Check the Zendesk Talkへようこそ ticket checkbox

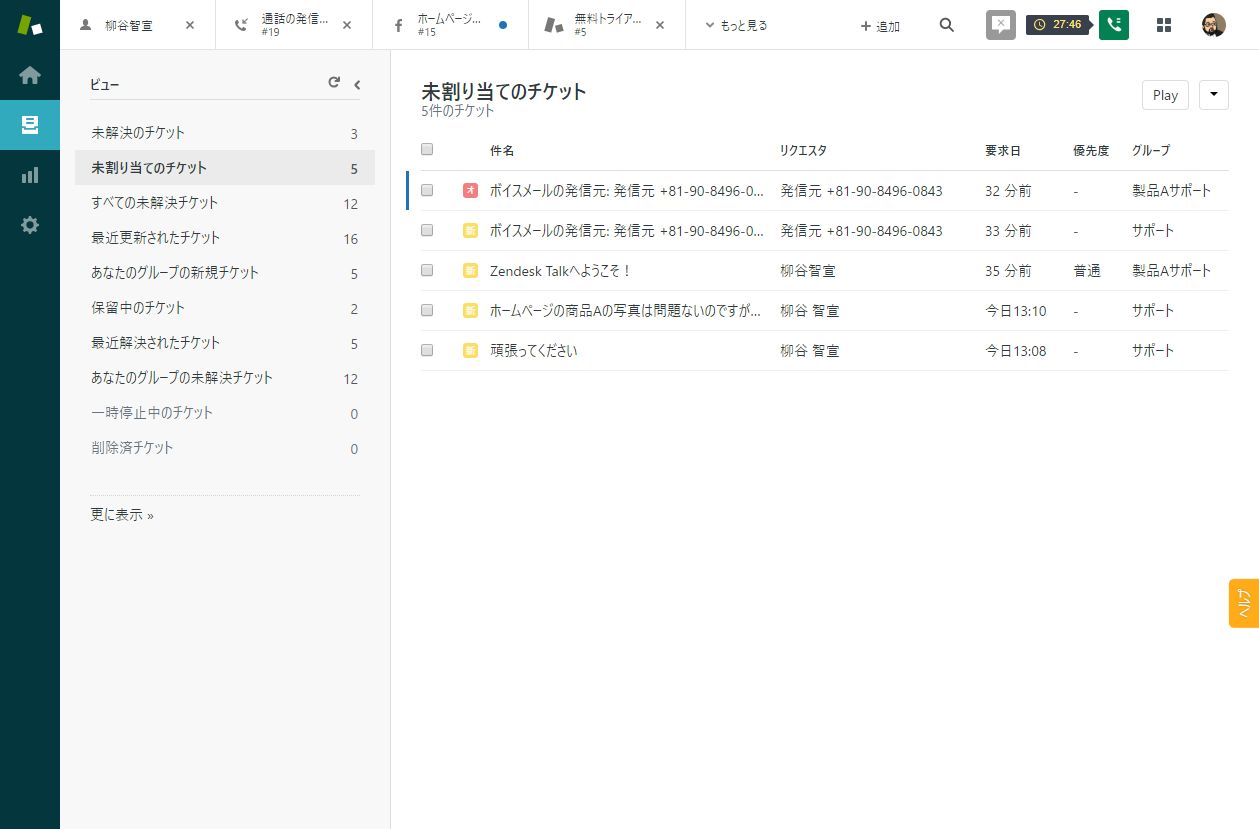click(x=427, y=271)
